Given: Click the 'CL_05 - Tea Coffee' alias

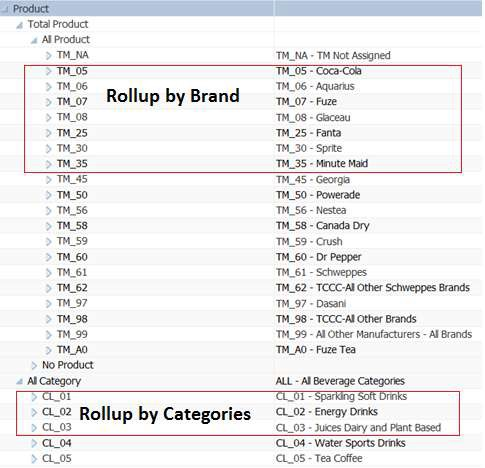Looking at the screenshot, I should (319, 458).
